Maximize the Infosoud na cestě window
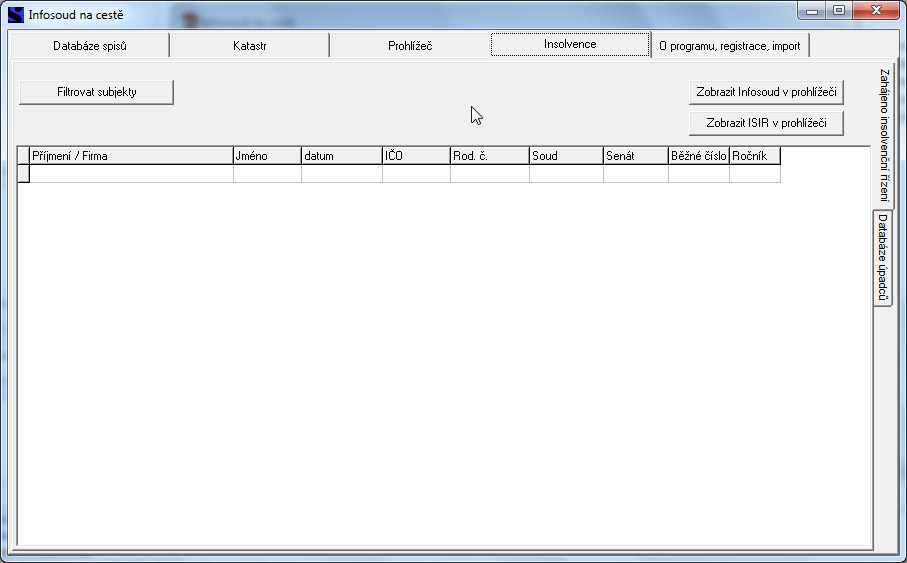Viewport: 907px width, 563px height. click(839, 10)
